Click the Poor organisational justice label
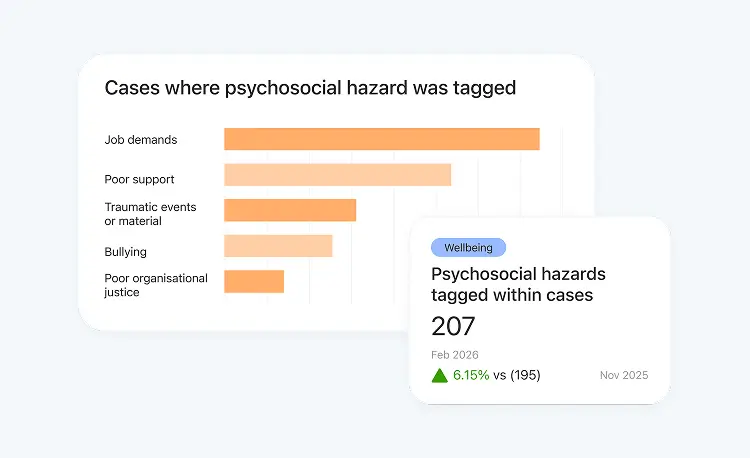The width and height of the screenshot is (750, 458). click(x=156, y=285)
